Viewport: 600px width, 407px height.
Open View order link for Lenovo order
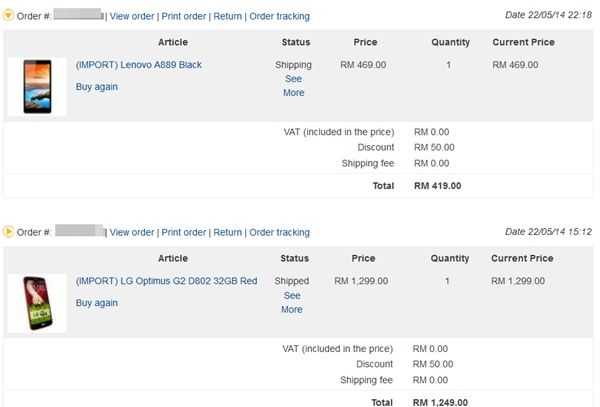click(x=132, y=16)
